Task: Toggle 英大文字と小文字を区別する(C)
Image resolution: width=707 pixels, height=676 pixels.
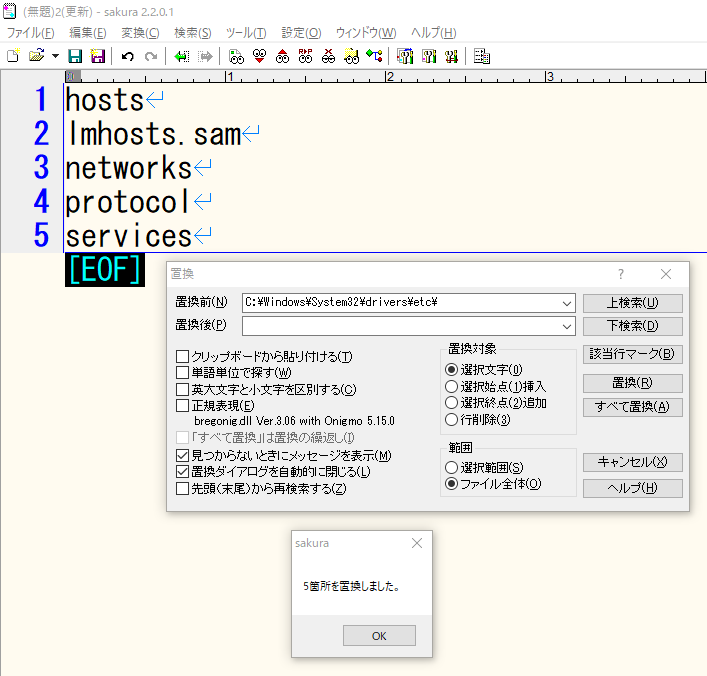Action: (182, 390)
